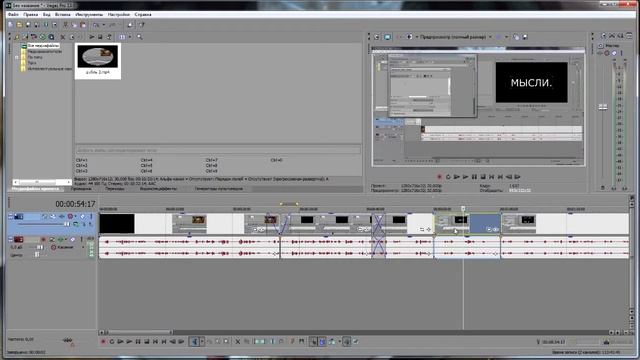Toggle Enable Snapping in bottom toolbar
This screenshot has height=360, width=640.
pyautogui.click(x=314, y=341)
